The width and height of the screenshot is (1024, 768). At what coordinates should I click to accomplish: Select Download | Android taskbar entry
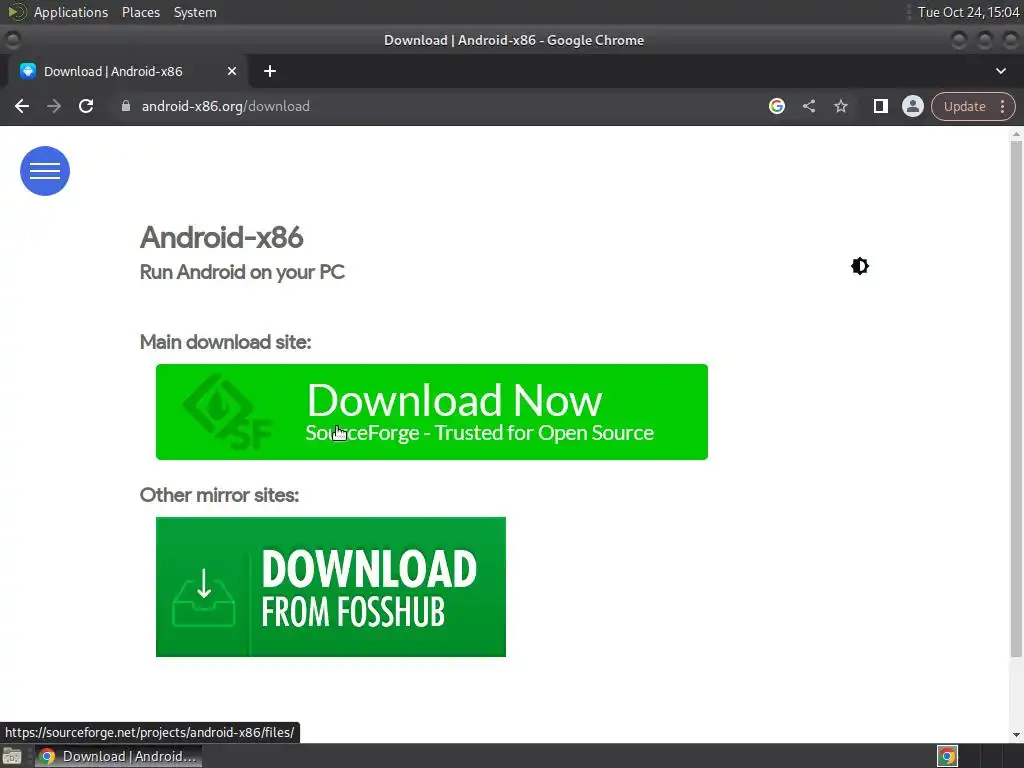click(x=118, y=756)
